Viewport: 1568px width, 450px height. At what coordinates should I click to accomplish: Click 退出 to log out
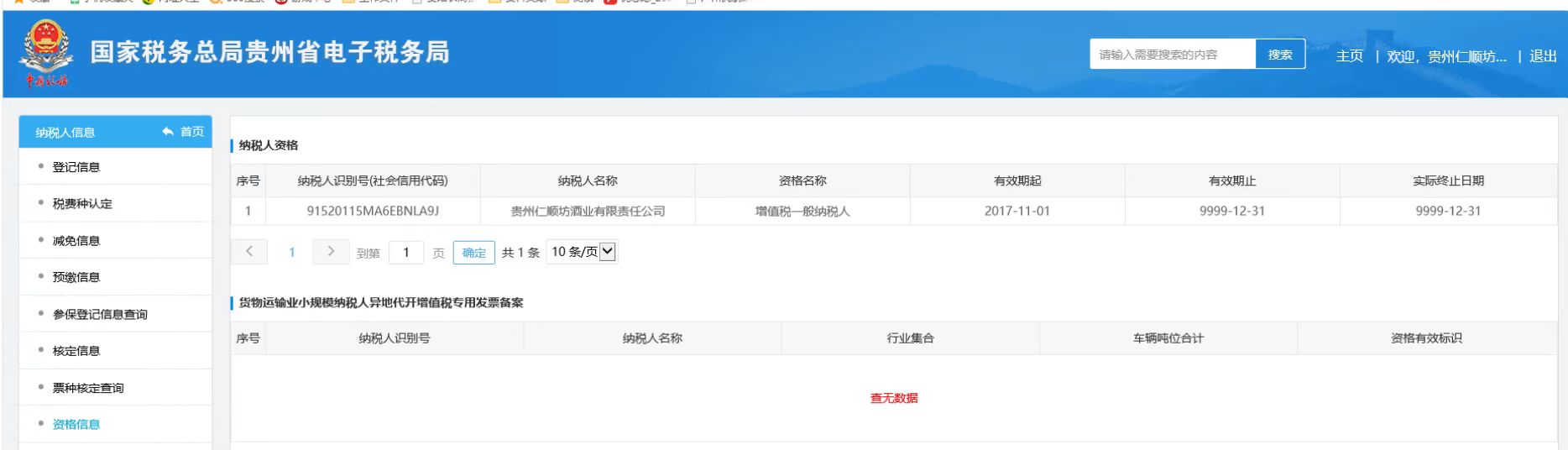[x=1543, y=56]
